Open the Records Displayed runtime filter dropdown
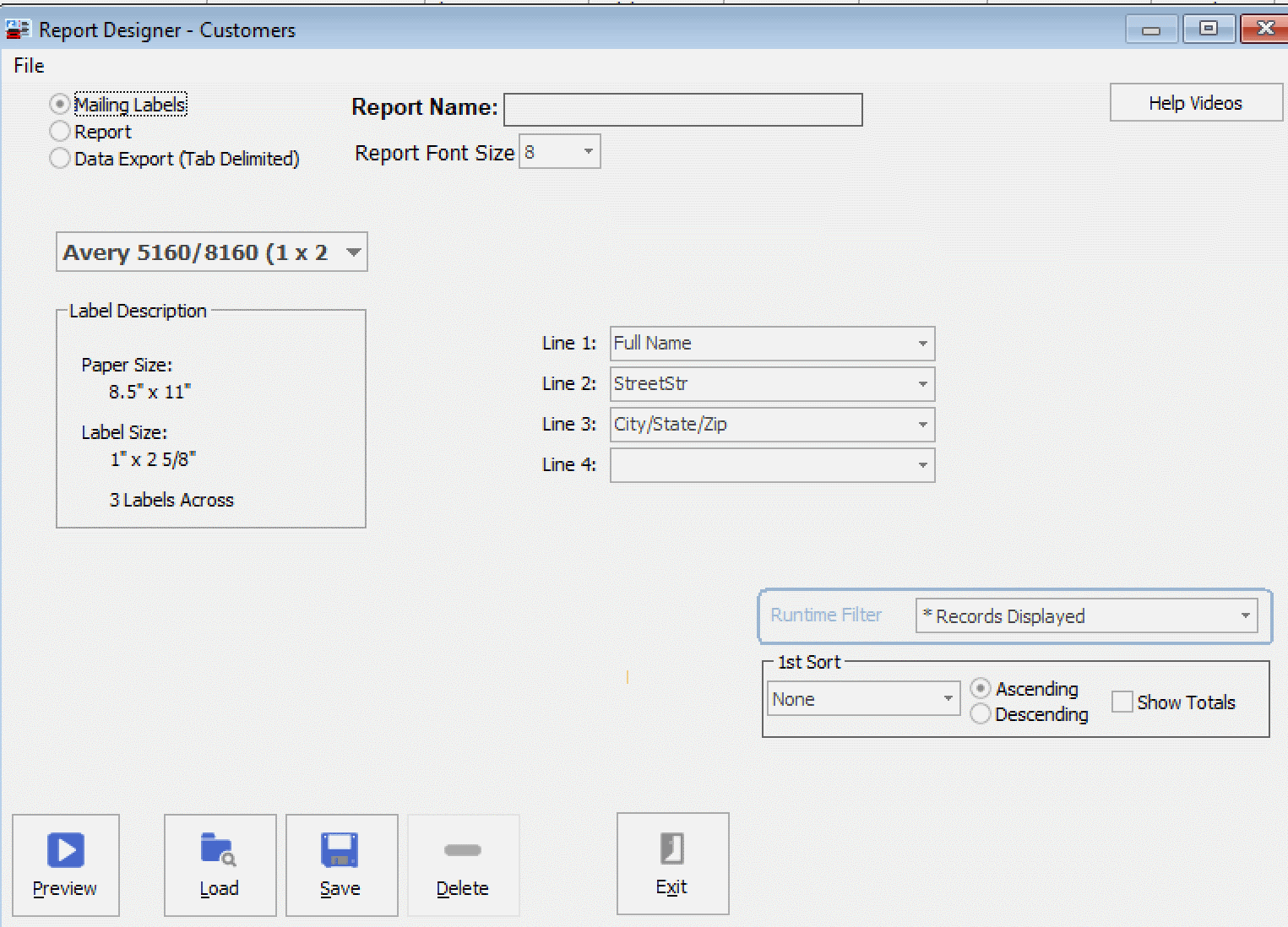Image resolution: width=1288 pixels, height=927 pixels. click(1244, 615)
